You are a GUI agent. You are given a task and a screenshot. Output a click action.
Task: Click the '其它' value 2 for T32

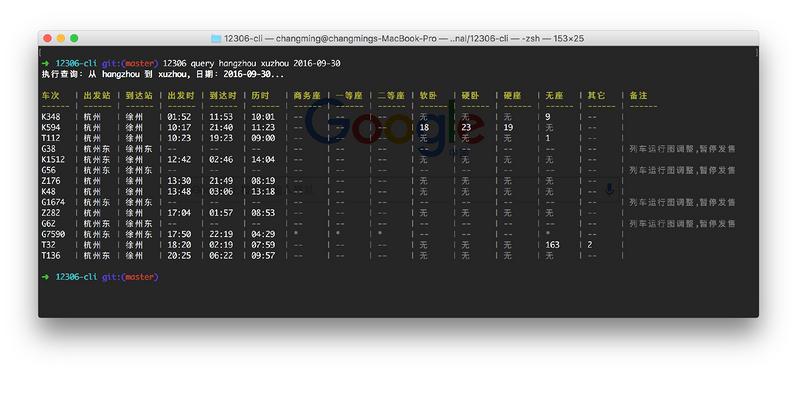click(590, 245)
